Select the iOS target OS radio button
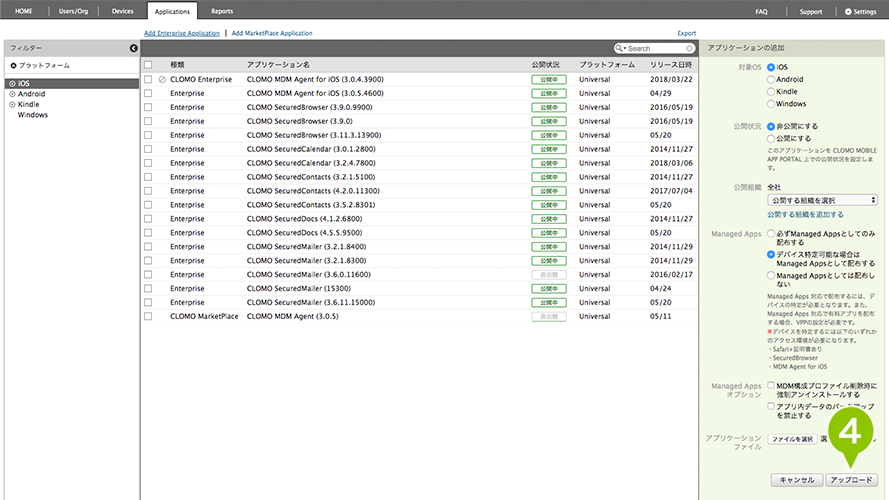This screenshot has height=500, width=889. click(x=771, y=67)
